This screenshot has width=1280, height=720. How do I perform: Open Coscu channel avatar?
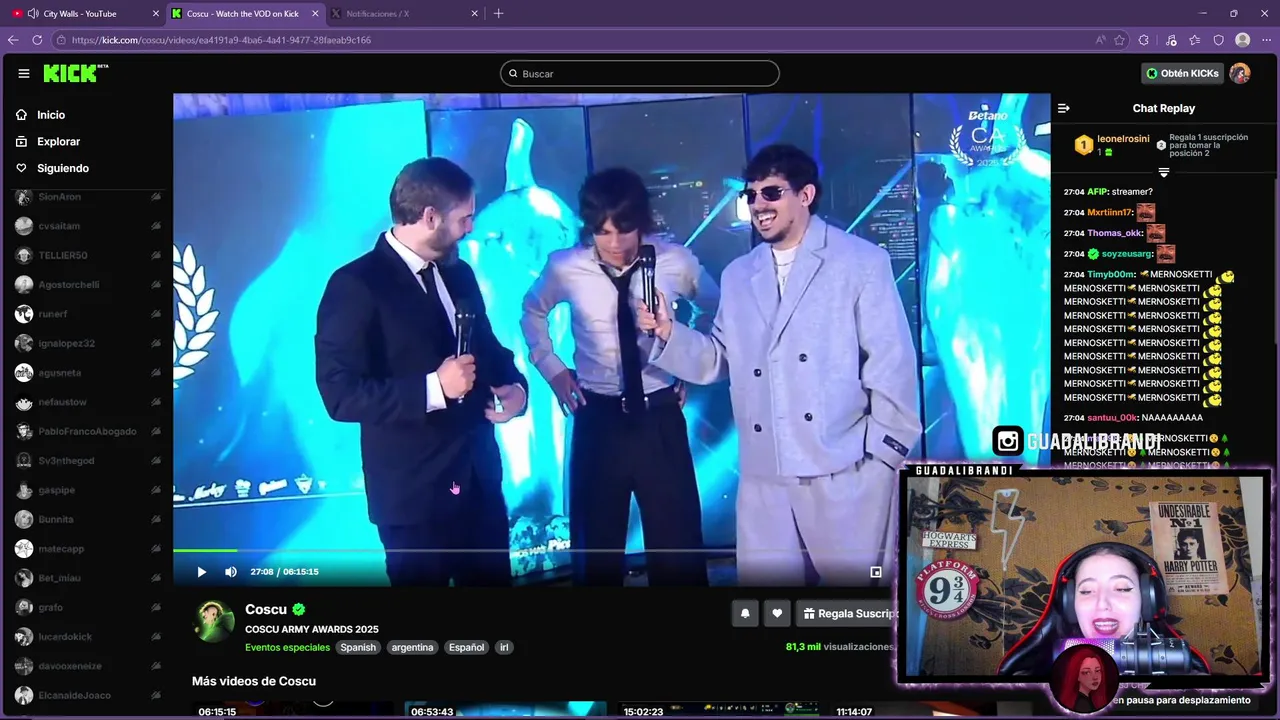coord(214,621)
